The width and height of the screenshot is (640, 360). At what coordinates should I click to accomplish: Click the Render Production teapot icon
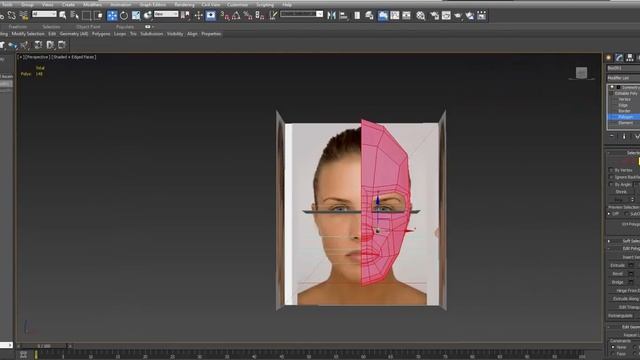(458, 16)
